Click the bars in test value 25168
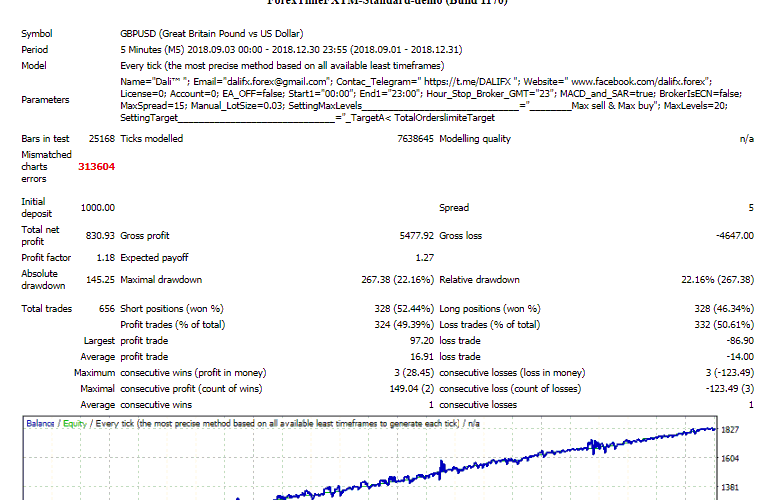This screenshot has width=773, height=500. click(101, 139)
